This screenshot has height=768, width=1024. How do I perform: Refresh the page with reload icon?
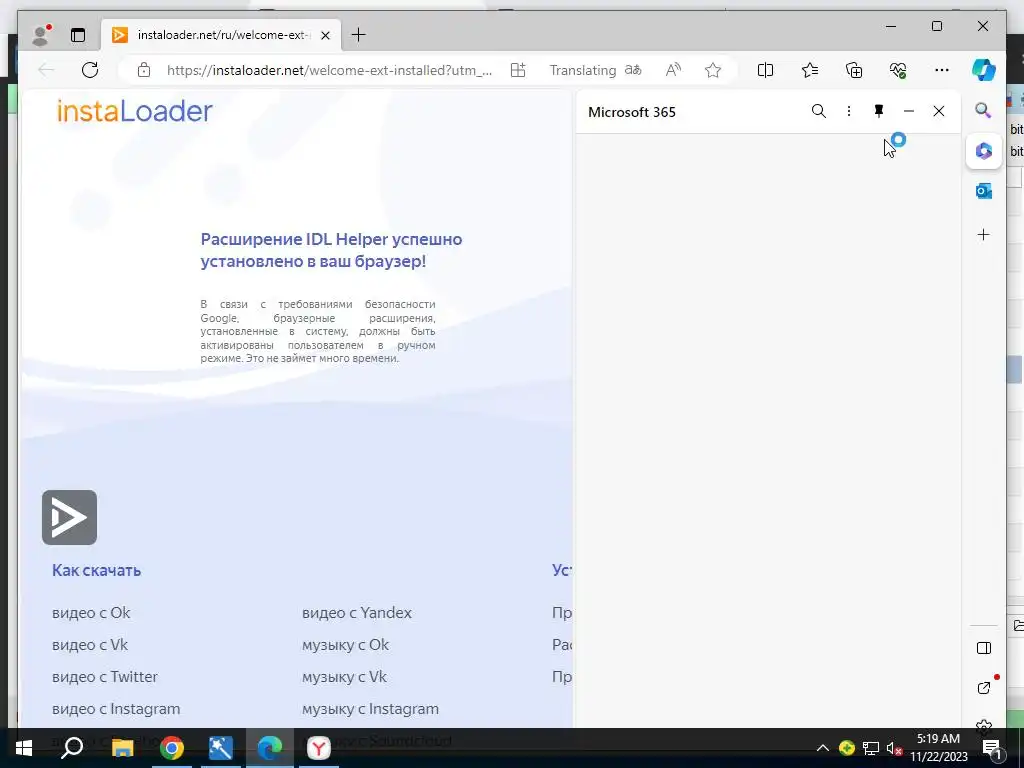(90, 70)
